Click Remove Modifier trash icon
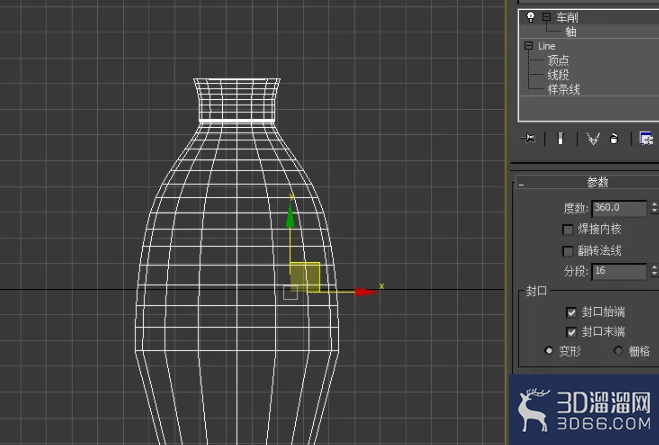This screenshot has height=445, width=659. (x=614, y=138)
